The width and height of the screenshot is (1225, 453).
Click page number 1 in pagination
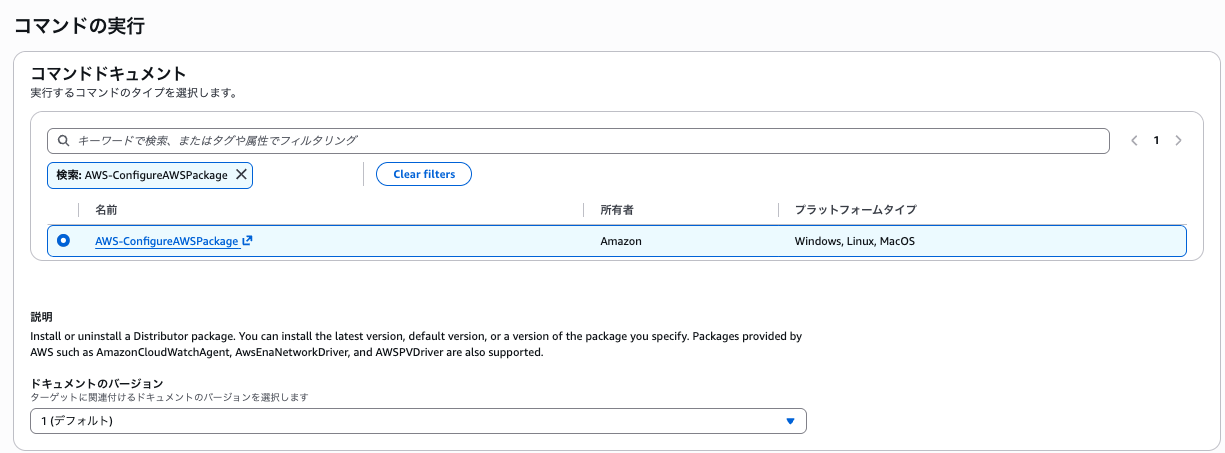click(x=1156, y=141)
